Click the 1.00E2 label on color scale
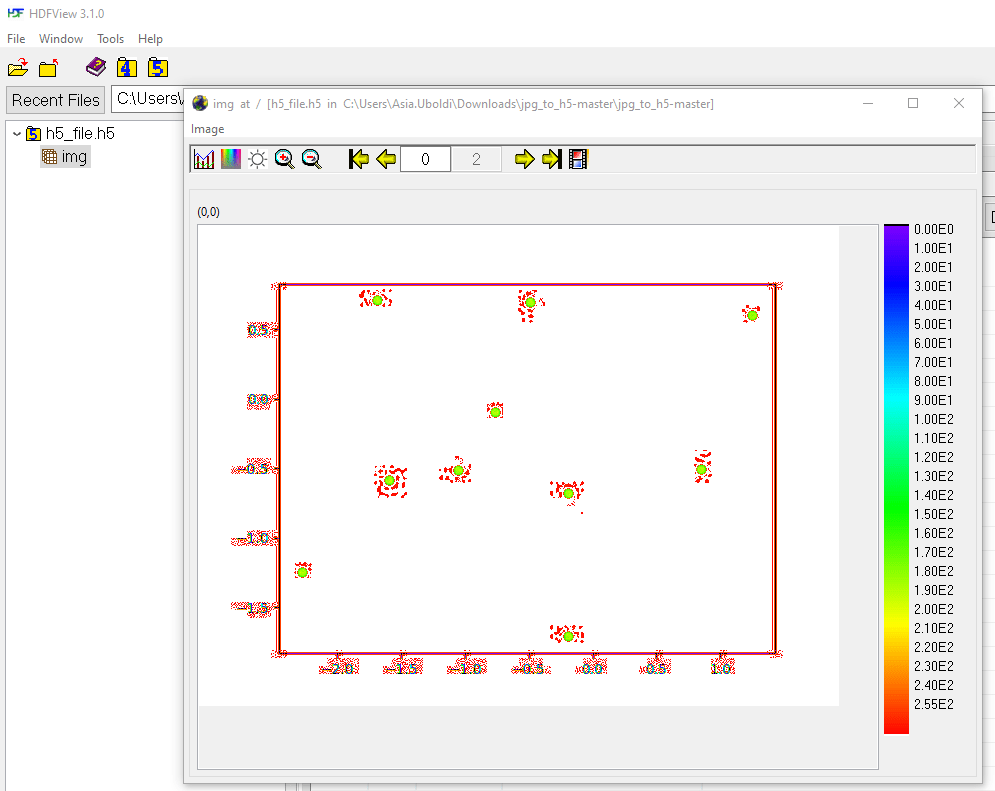This screenshot has height=791, width=995. pos(933,419)
